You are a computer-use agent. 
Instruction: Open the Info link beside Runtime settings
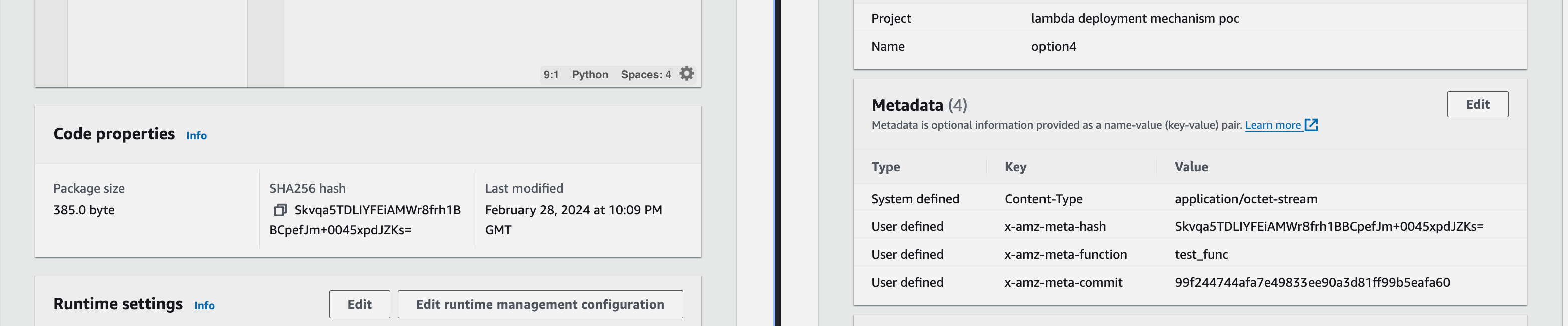click(204, 306)
